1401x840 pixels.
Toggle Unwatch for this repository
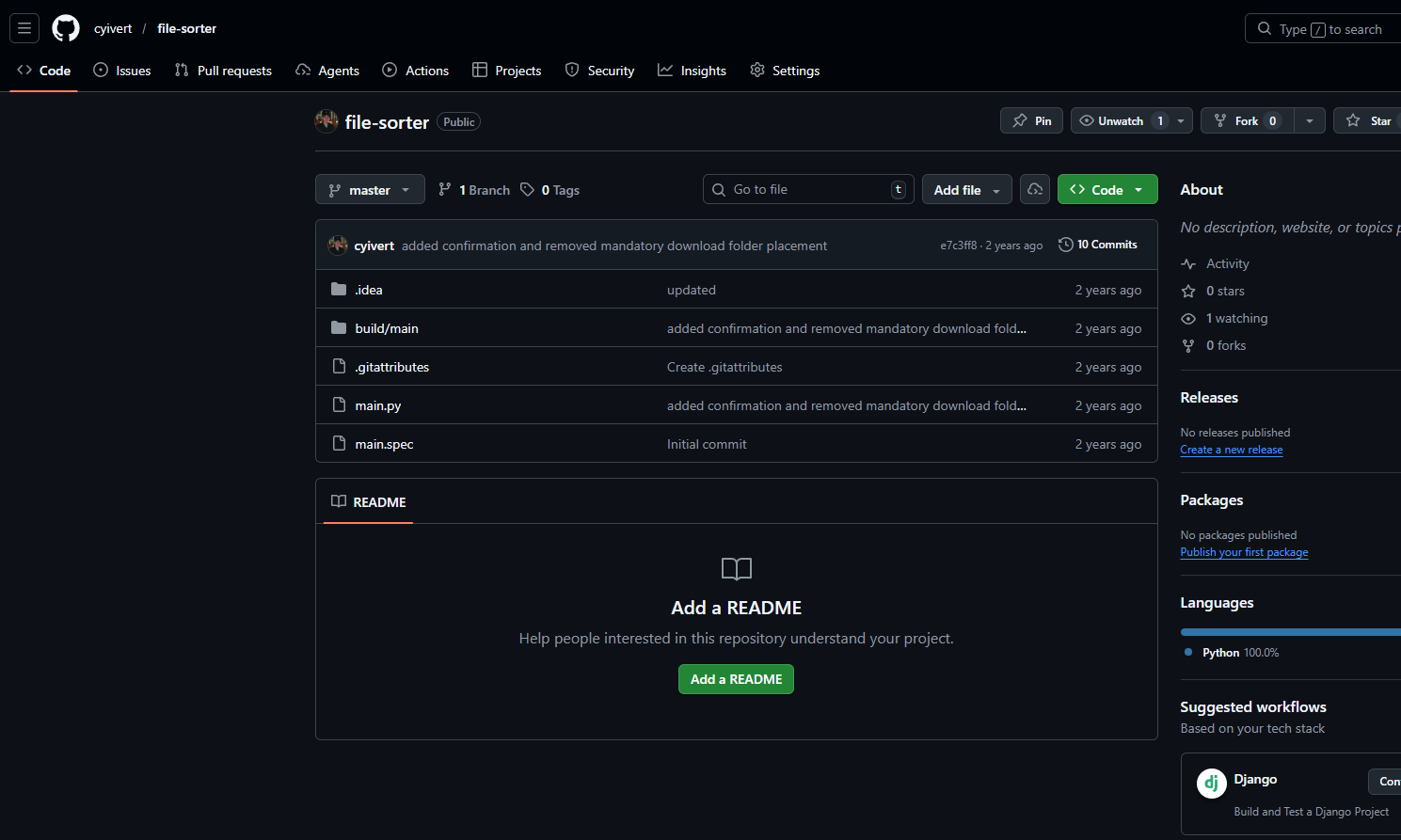(x=1121, y=120)
